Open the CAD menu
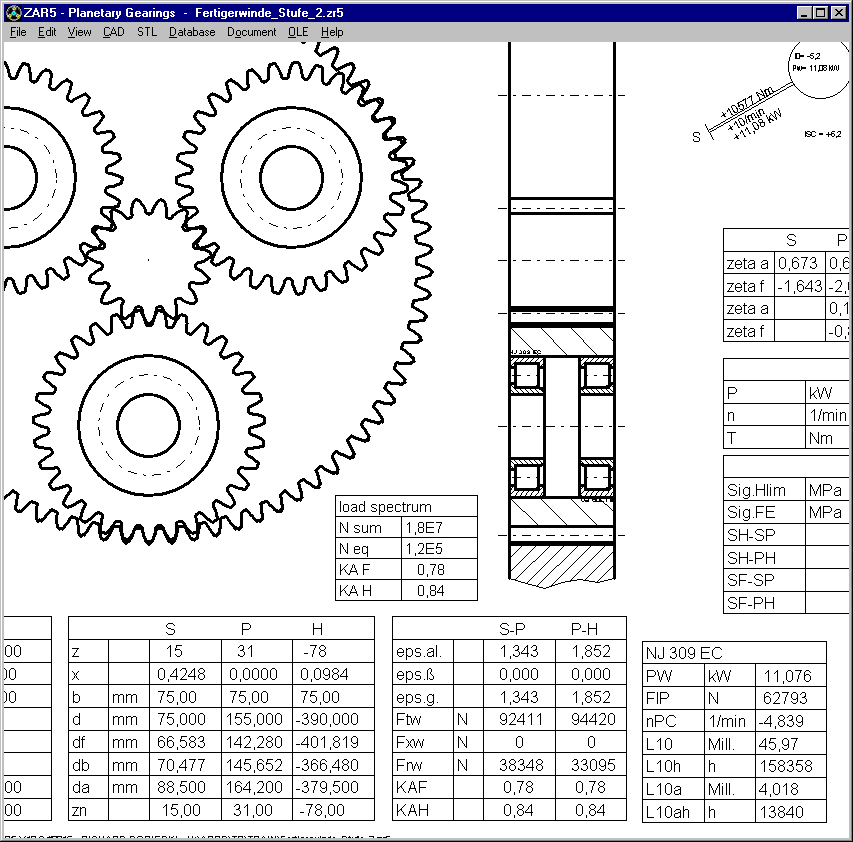The height and width of the screenshot is (842, 853). (x=113, y=32)
